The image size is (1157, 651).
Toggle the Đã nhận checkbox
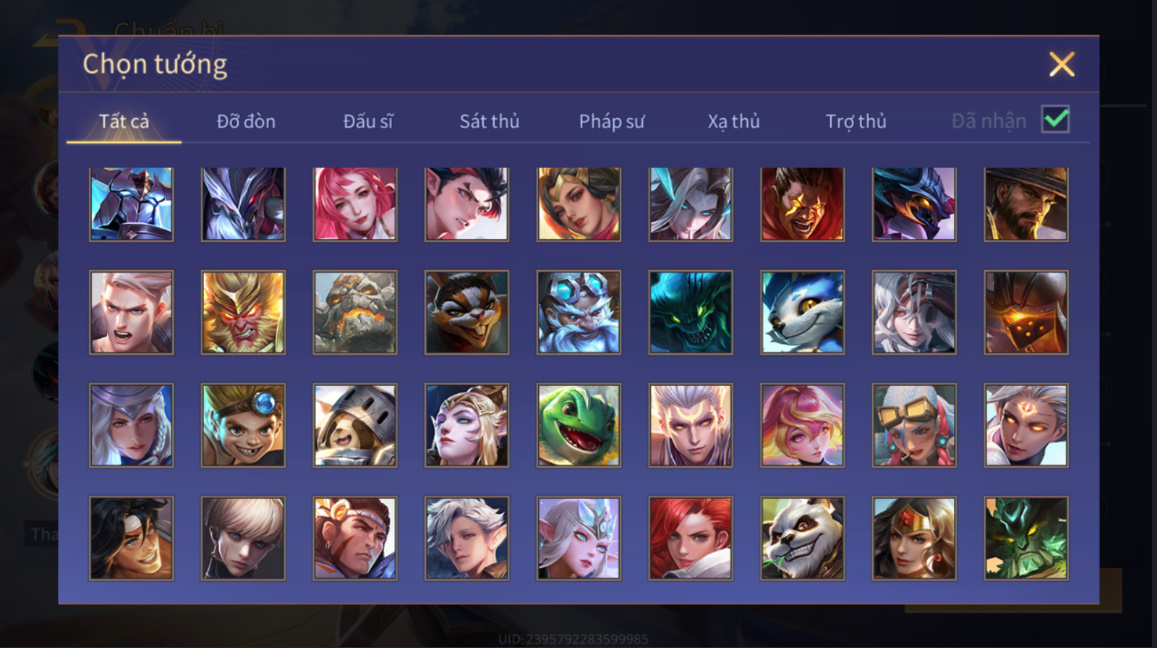click(x=1055, y=120)
